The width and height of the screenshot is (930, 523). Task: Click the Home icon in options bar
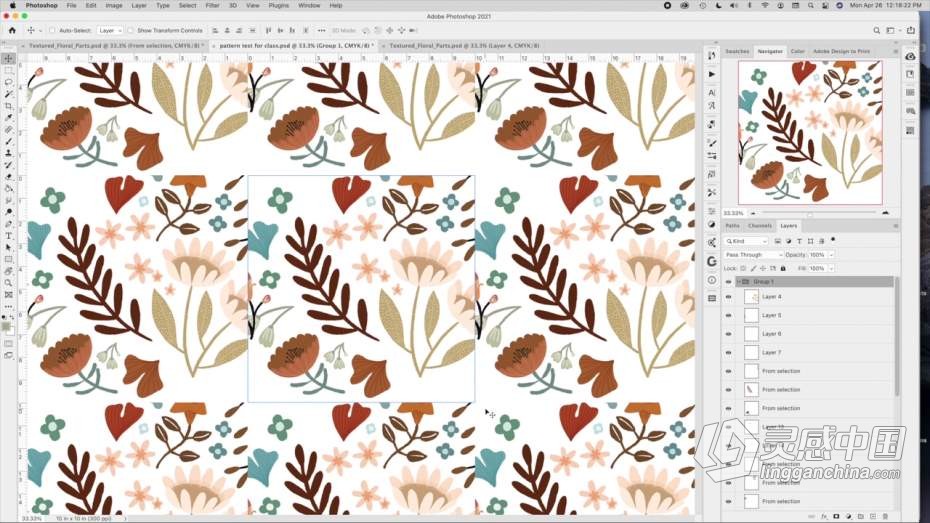click(x=12, y=30)
